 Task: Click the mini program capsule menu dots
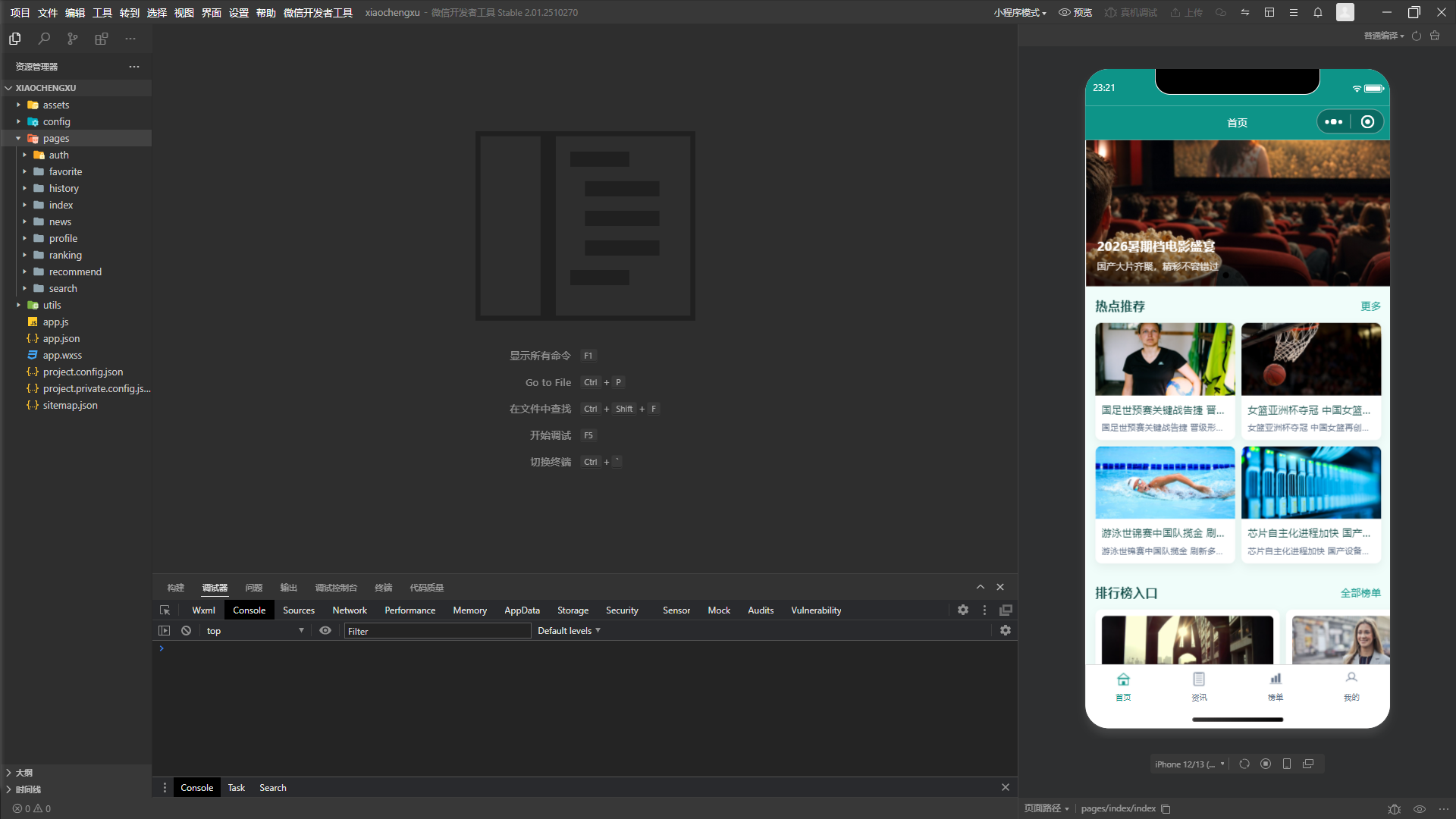(x=1333, y=122)
